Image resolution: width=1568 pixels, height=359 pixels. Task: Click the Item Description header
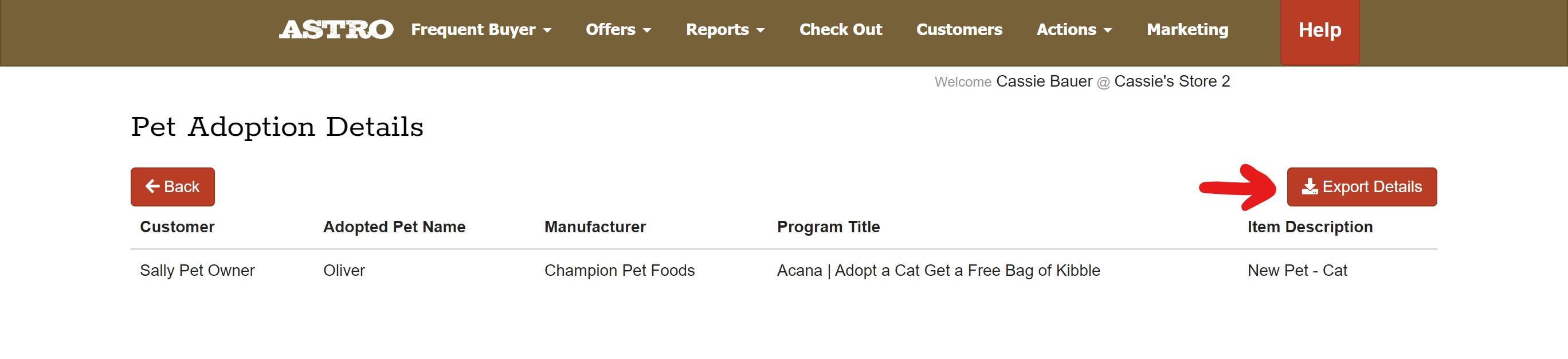(1310, 227)
